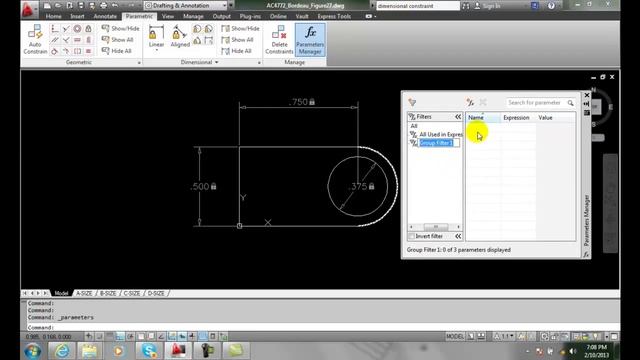
Task: Select Equal geometric constraint icon
Action: coord(88,51)
